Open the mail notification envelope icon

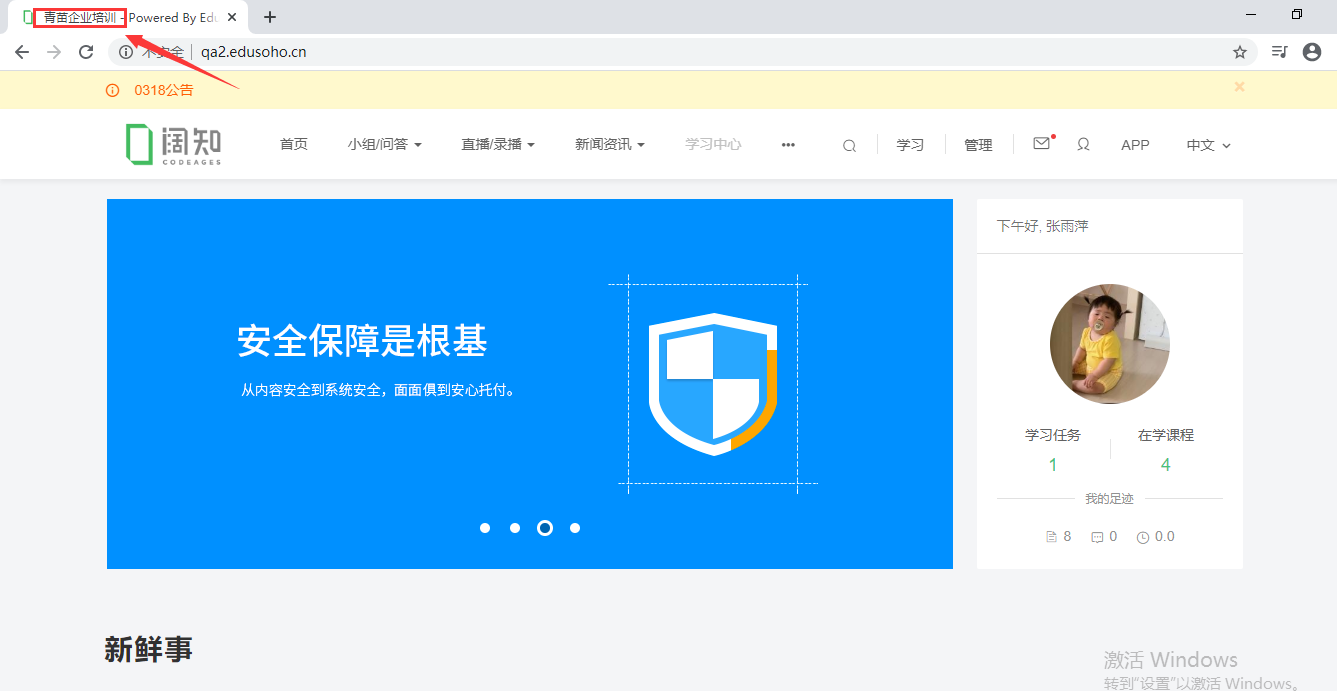[x=1042, y=143]
